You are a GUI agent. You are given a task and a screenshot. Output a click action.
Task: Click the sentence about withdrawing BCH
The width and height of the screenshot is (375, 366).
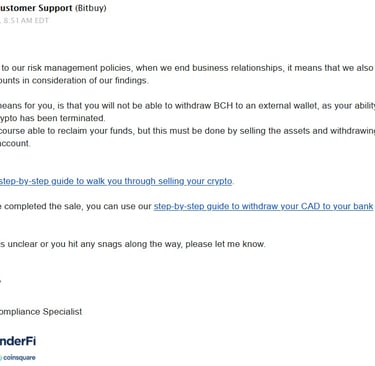[187, 106]
